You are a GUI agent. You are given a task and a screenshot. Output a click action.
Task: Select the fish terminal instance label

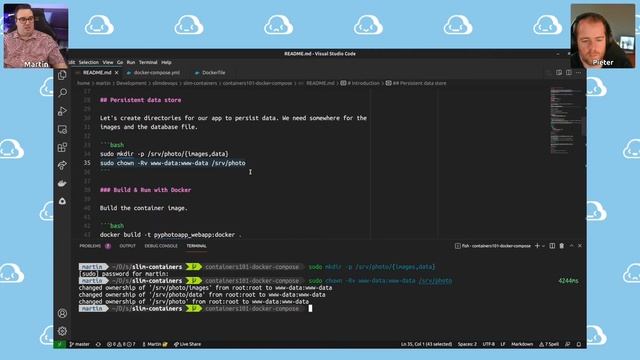point(493,246)
